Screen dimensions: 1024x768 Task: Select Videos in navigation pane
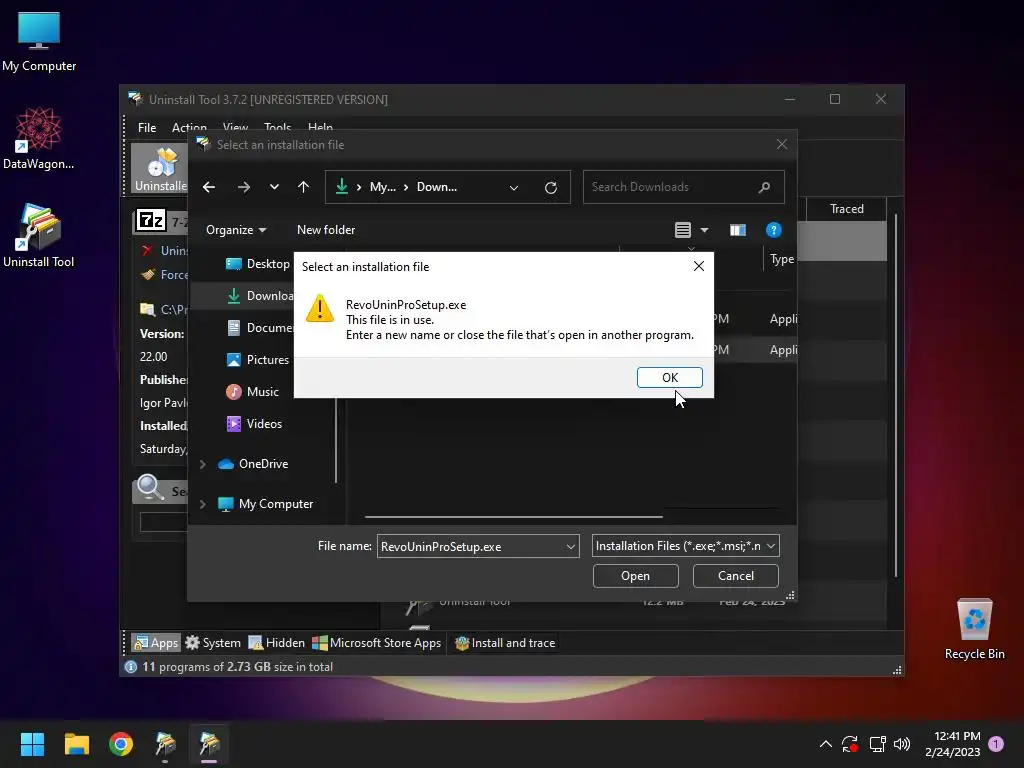[253, 424]
